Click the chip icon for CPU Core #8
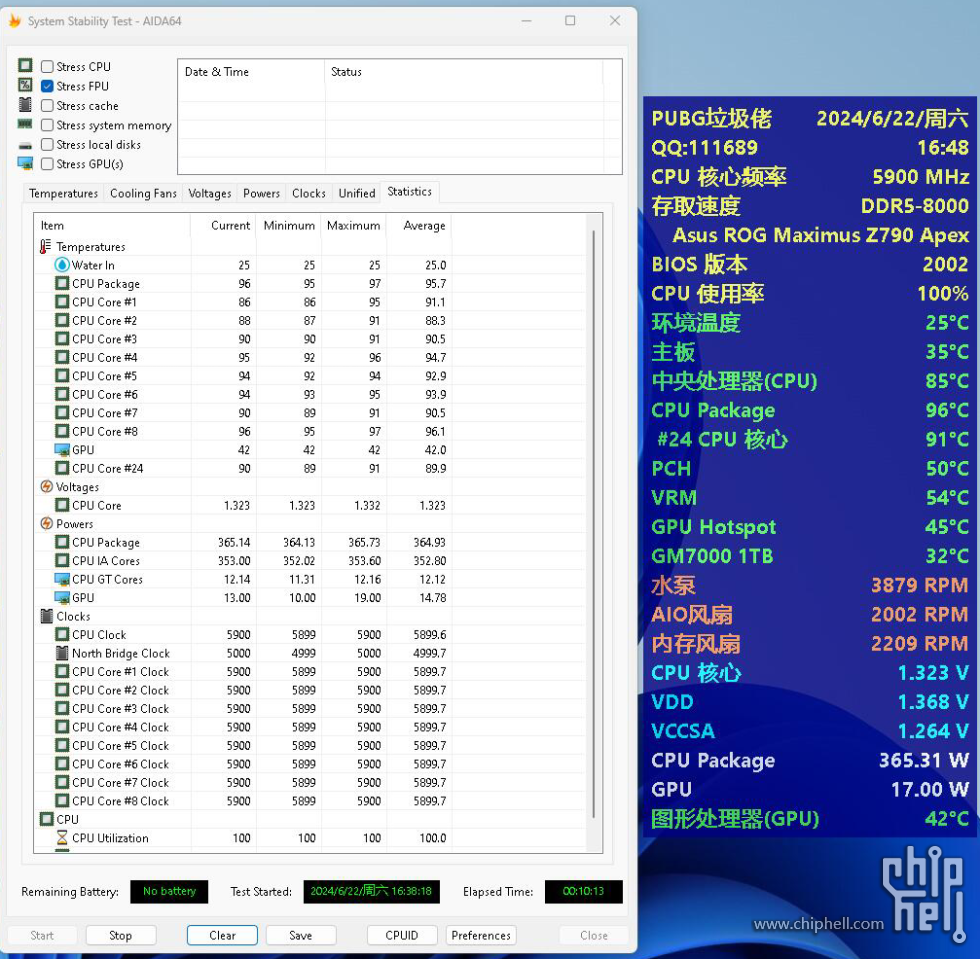The image size is (980, 959). pyautogui.click(x=62, y=431)
